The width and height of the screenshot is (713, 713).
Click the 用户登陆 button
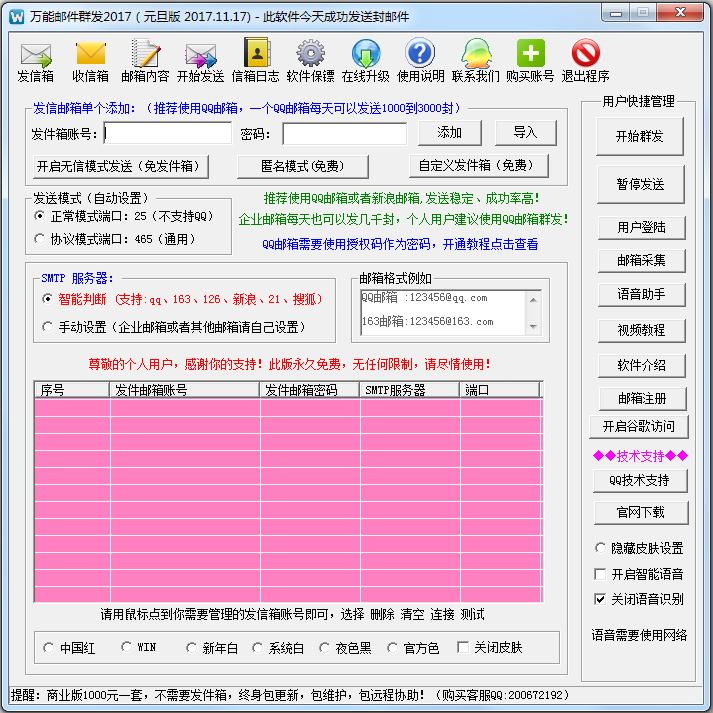[641, 227]
